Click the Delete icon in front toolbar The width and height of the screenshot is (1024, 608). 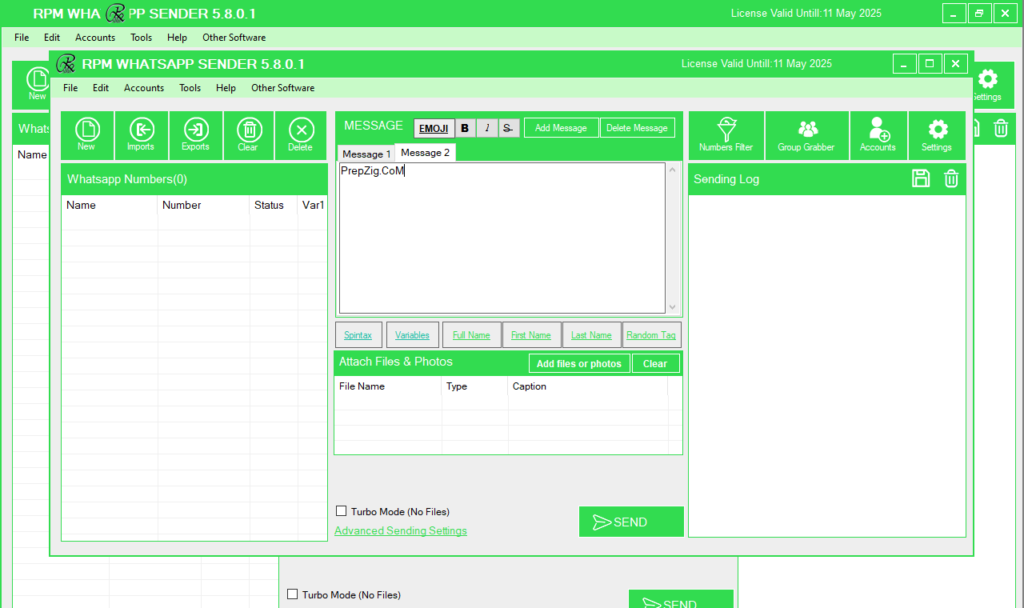pyautogui.click(x=300, y=135)
